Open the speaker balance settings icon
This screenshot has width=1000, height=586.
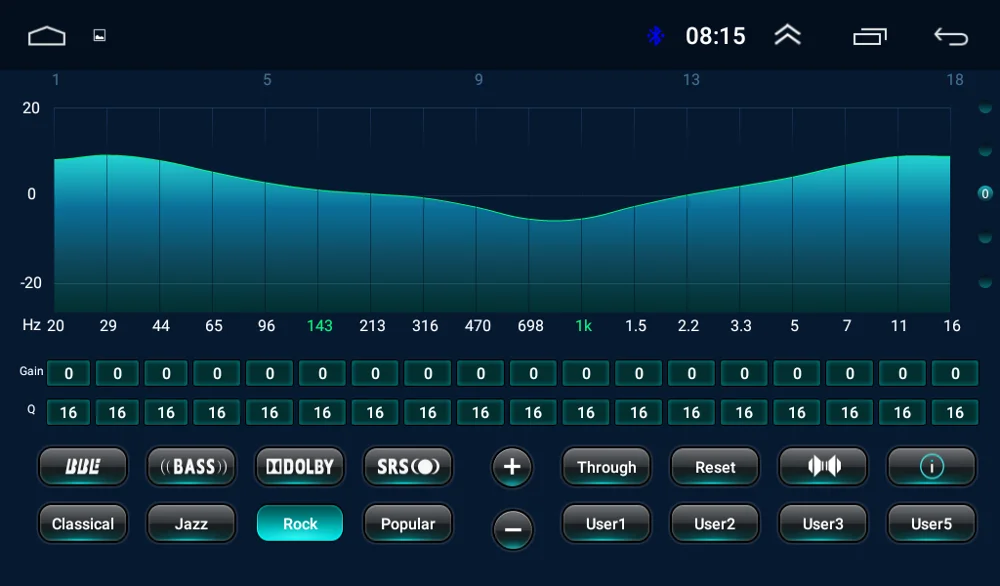tap(823, 467)
